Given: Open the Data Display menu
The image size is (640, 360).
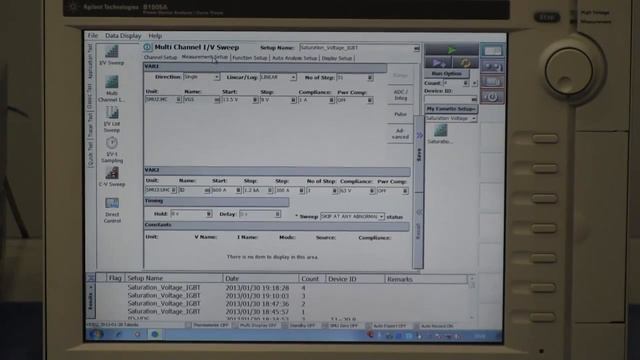Looking at the screenshot, I should point(123,36).
